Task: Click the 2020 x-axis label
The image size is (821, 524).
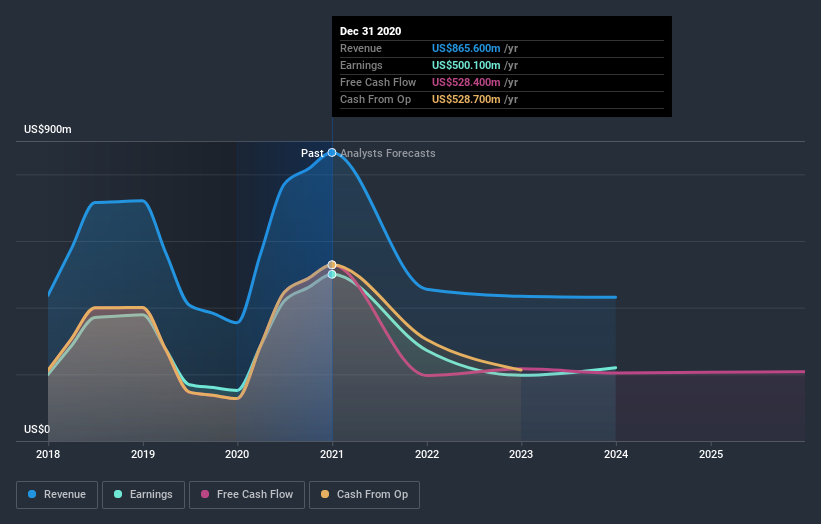Action: pyautogui.click(x=237, y=454)
